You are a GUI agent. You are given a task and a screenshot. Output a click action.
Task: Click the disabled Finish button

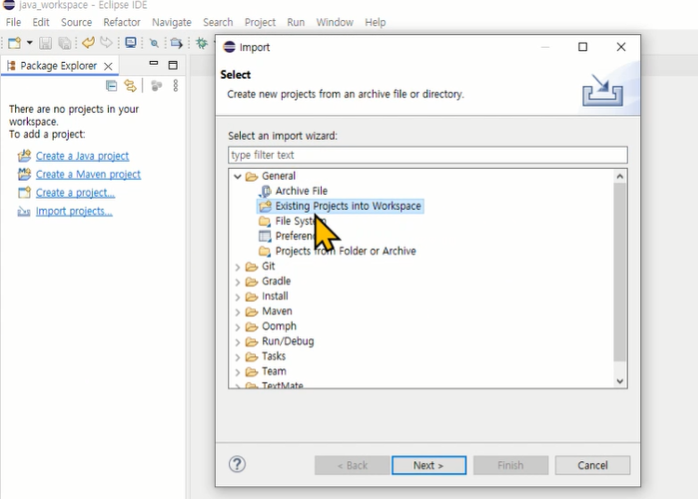coord(511,465)
